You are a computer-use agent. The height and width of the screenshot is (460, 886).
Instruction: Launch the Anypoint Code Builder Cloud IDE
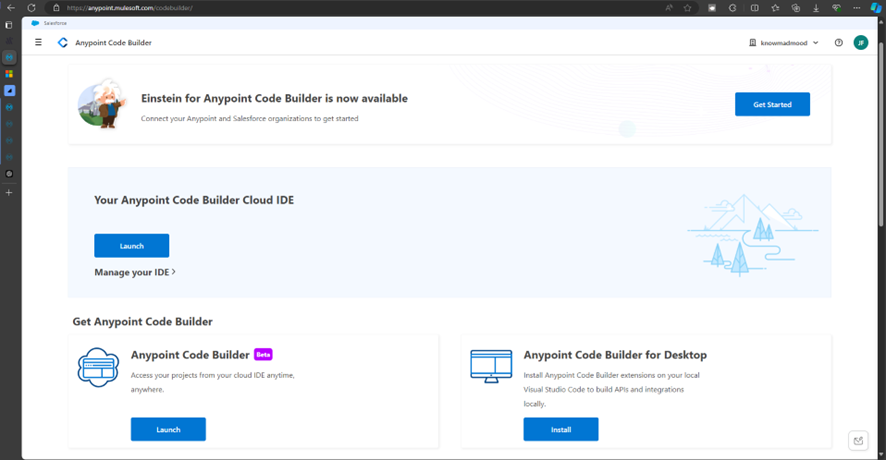point(132,246)
